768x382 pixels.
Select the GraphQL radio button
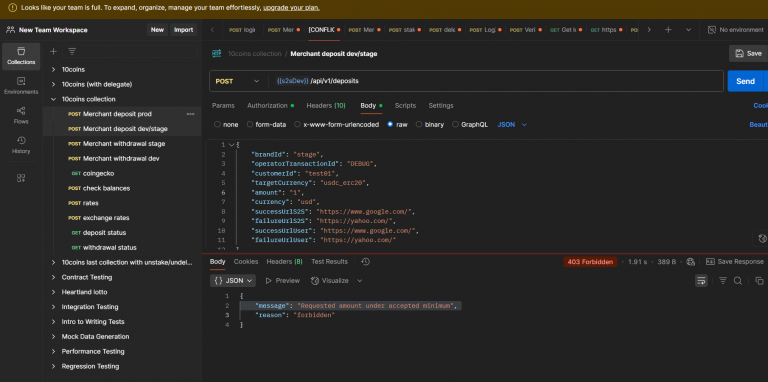tap(455, 124)
